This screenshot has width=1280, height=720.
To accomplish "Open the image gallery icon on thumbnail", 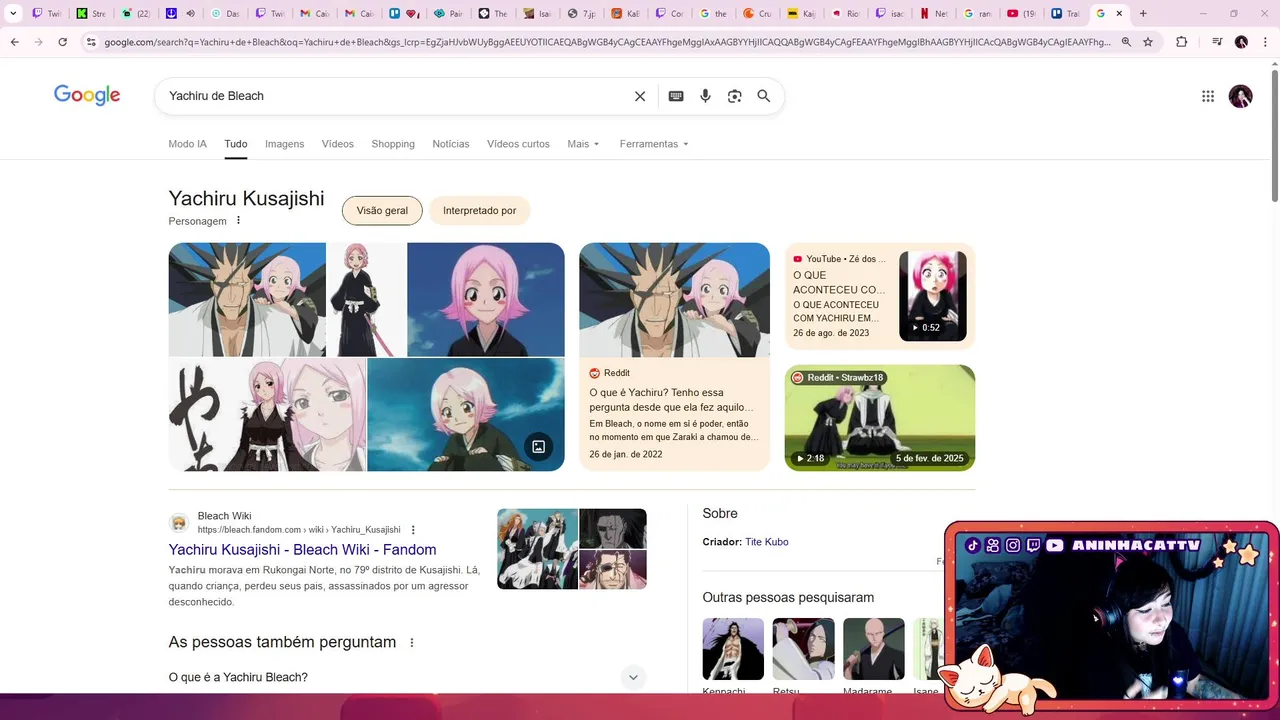I will [x=538, y=446].
